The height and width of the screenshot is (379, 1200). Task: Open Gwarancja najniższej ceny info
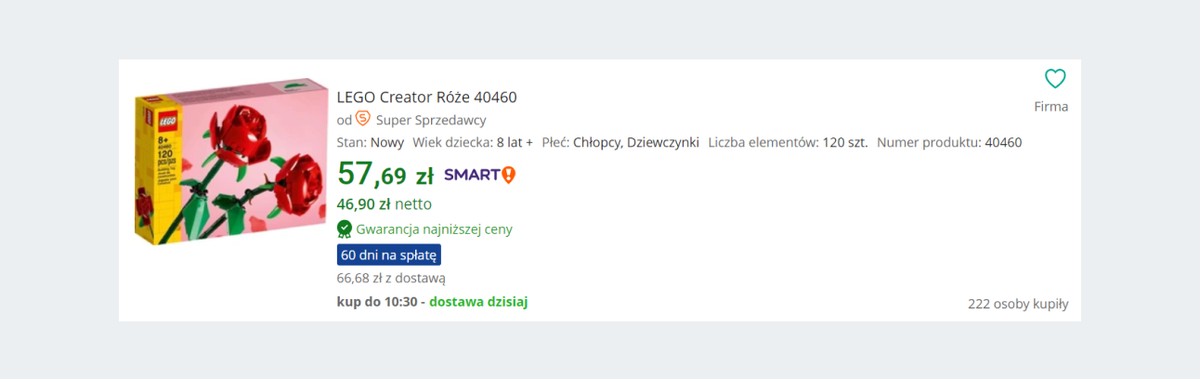[x=434, y=229]
